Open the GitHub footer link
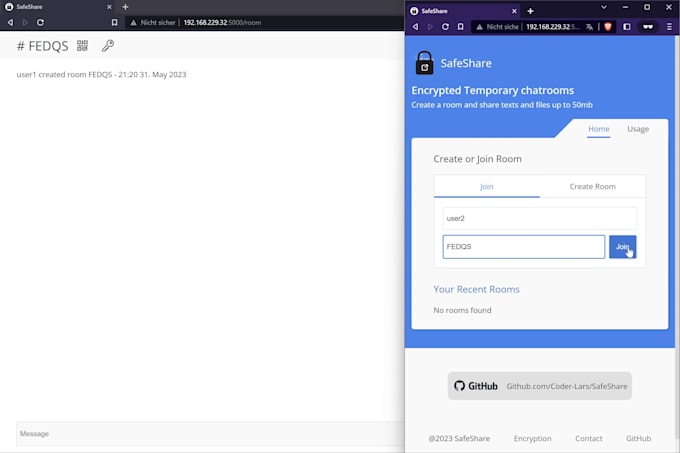 (x=638, y=438)
